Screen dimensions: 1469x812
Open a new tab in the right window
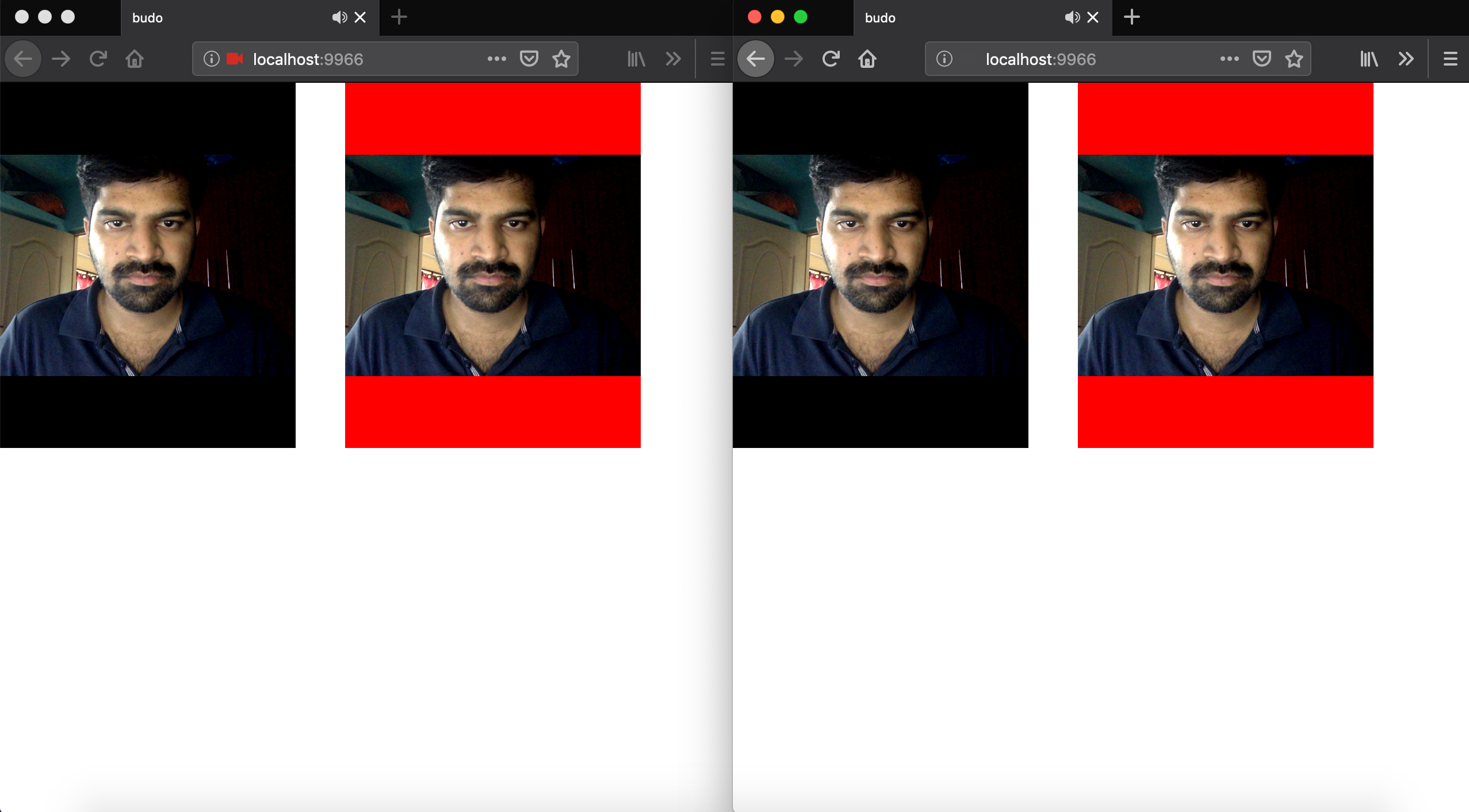tap(1131, 17)
